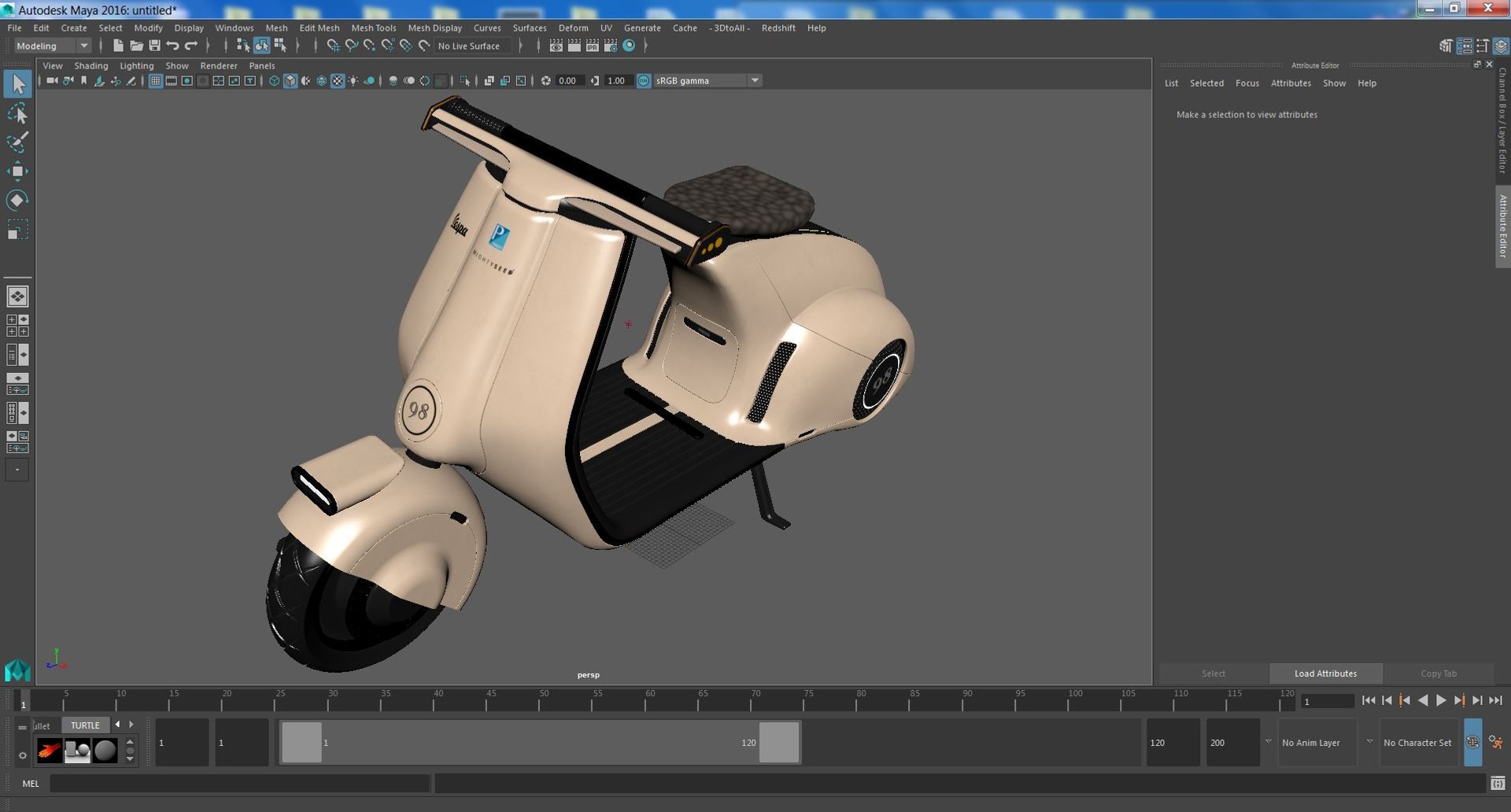Open the character set dropdown arrow
Image resolution: width=1511 pixels, height=812 pixels.
[1369, 741]
